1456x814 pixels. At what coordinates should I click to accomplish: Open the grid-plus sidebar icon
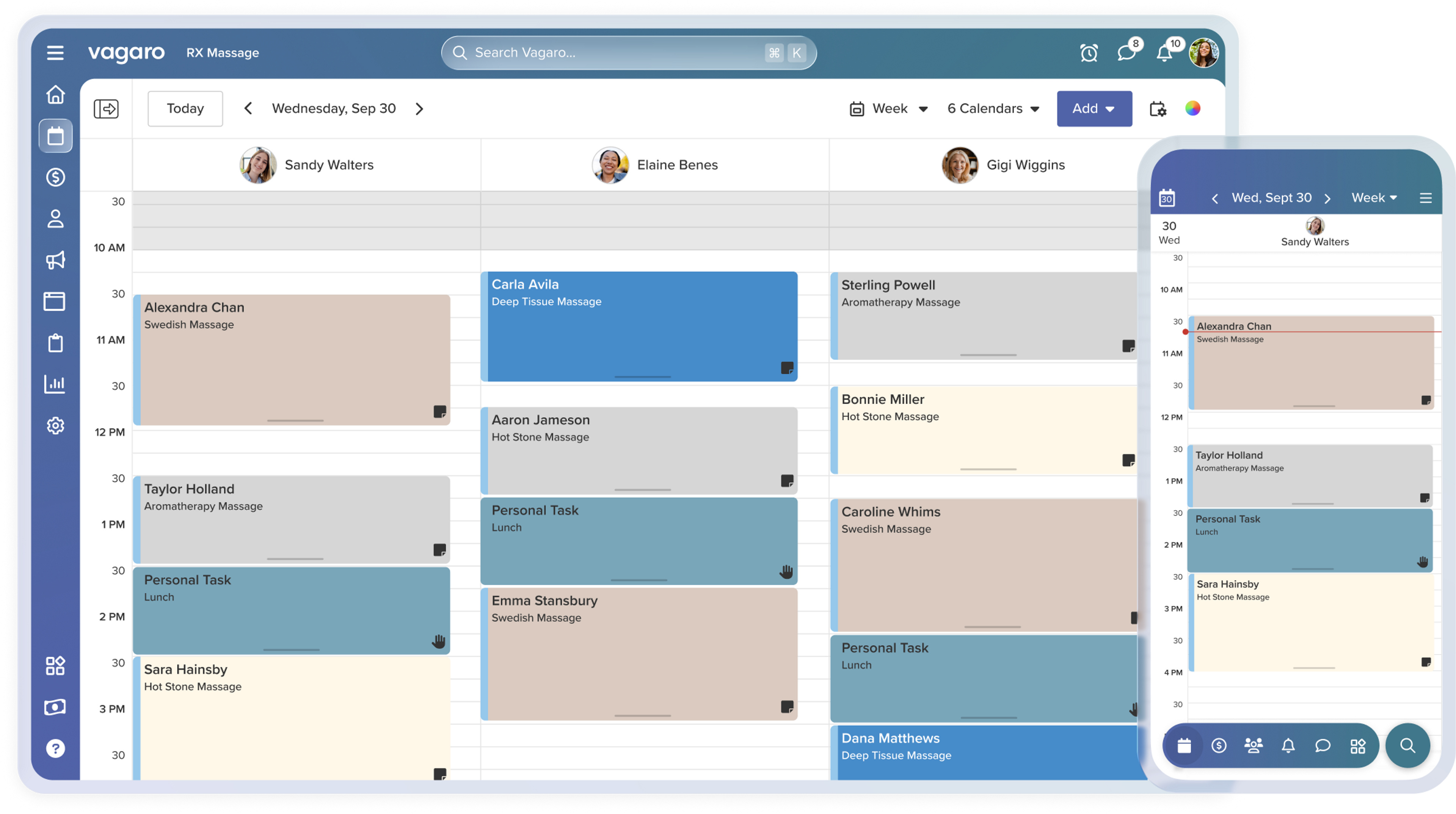point(55,665)
